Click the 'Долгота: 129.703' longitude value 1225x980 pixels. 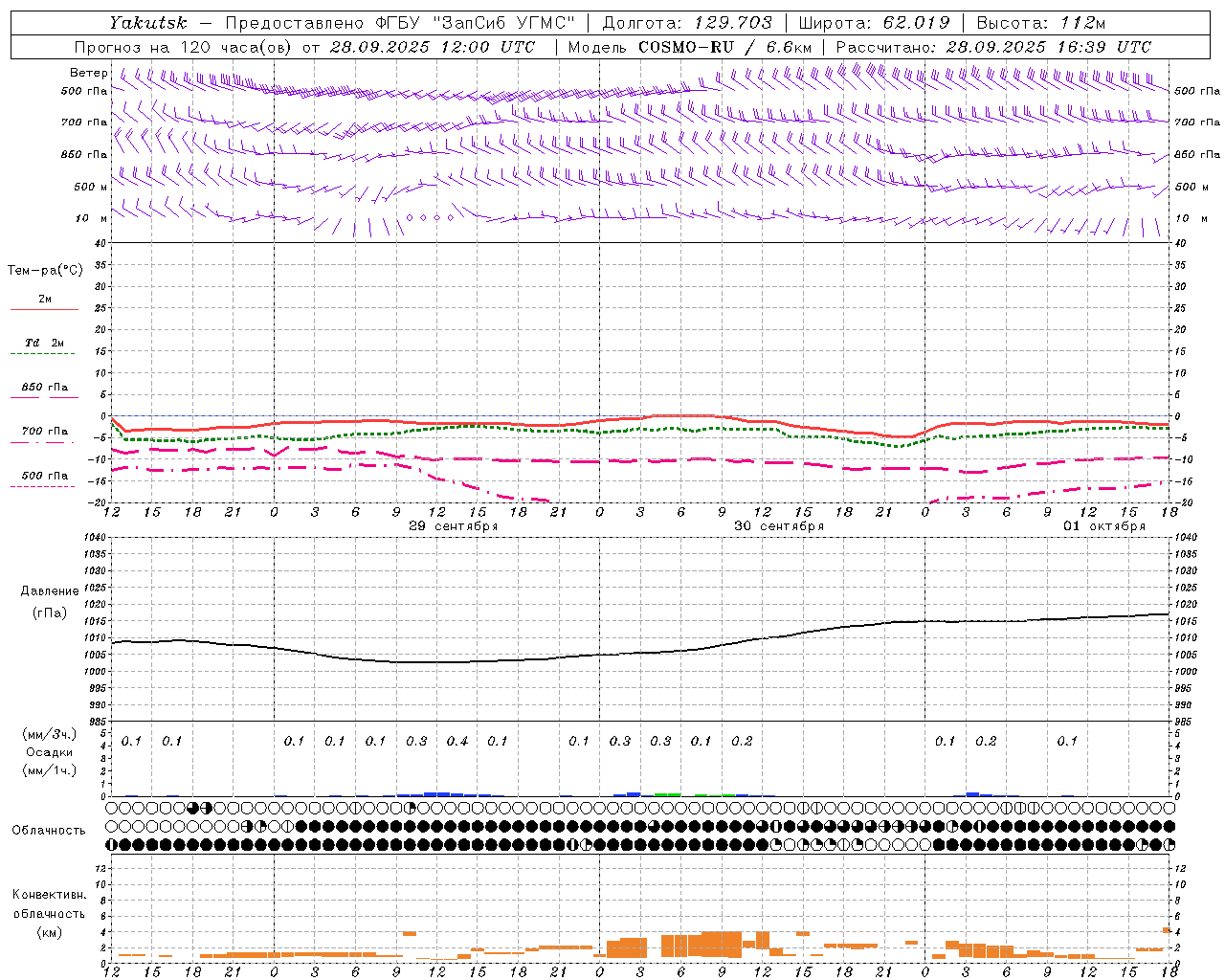pyautogui.click(x=687, y=23)
